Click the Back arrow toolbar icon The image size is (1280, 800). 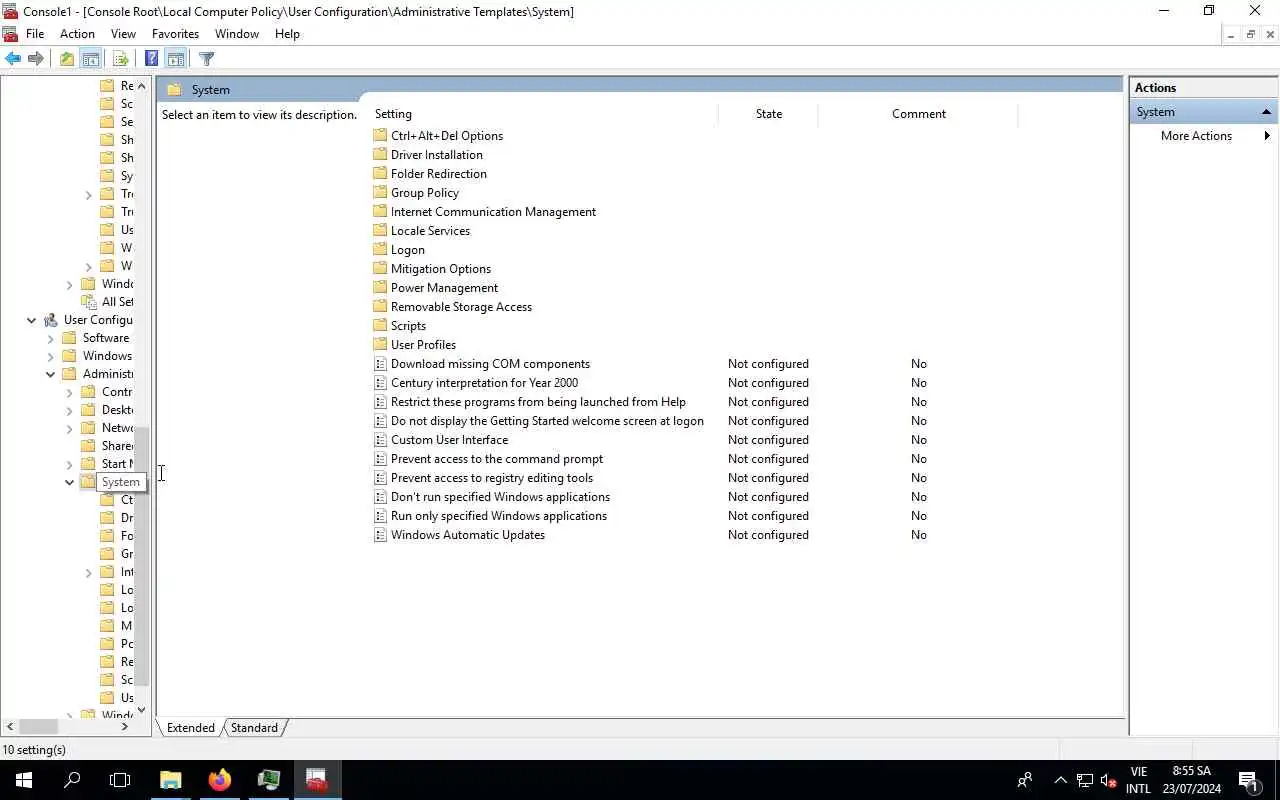(13, 59)
